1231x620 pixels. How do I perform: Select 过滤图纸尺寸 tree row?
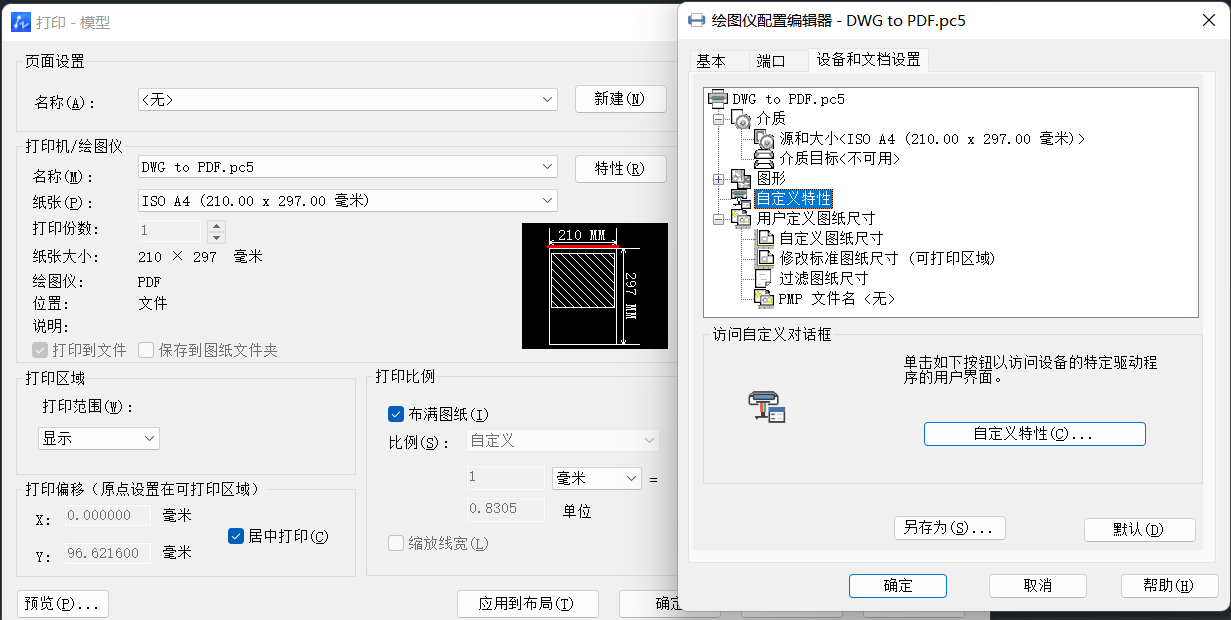[x=823, y=278]
